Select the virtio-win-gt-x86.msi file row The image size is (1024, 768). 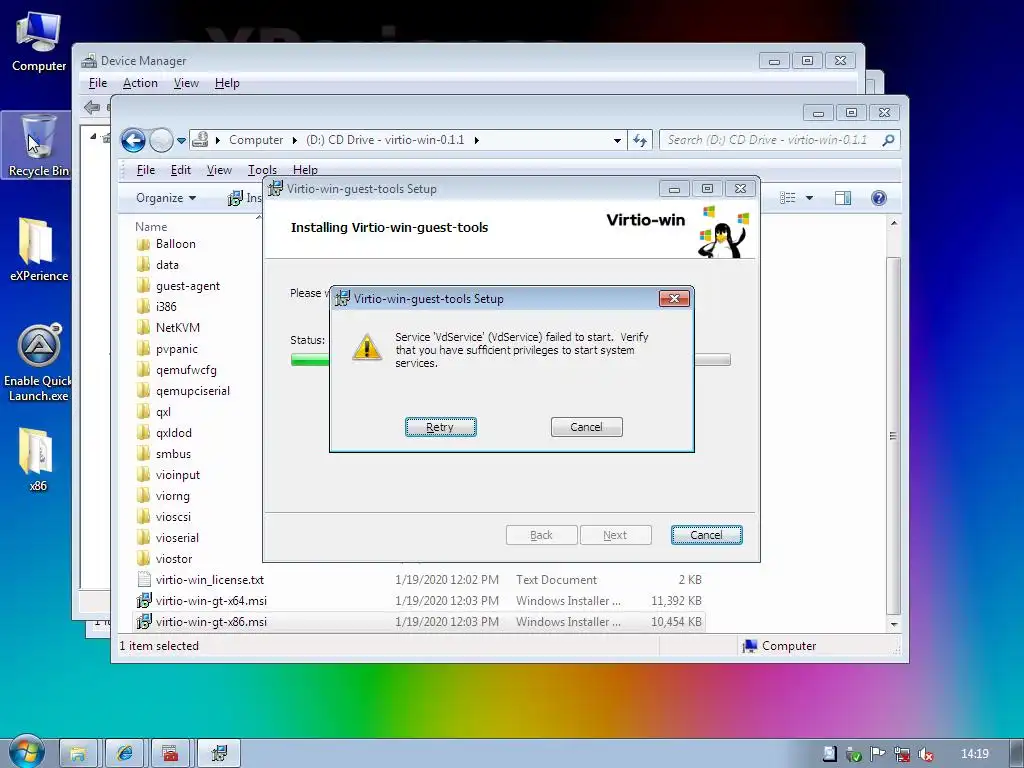pyautogui.click(x=419, y=622)
